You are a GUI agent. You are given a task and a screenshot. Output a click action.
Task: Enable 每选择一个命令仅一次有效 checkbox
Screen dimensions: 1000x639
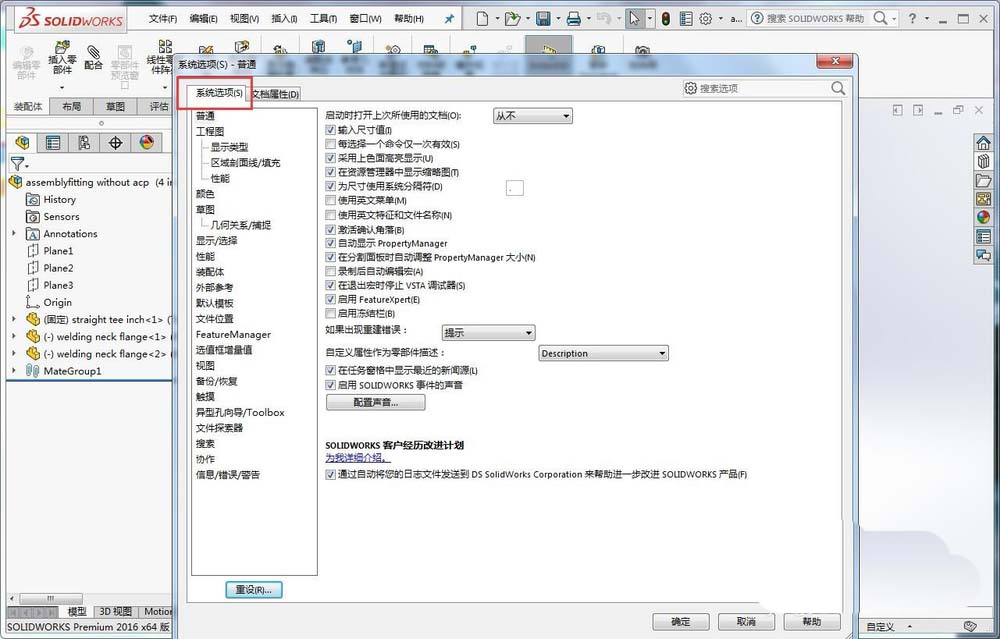click(330, 144)
